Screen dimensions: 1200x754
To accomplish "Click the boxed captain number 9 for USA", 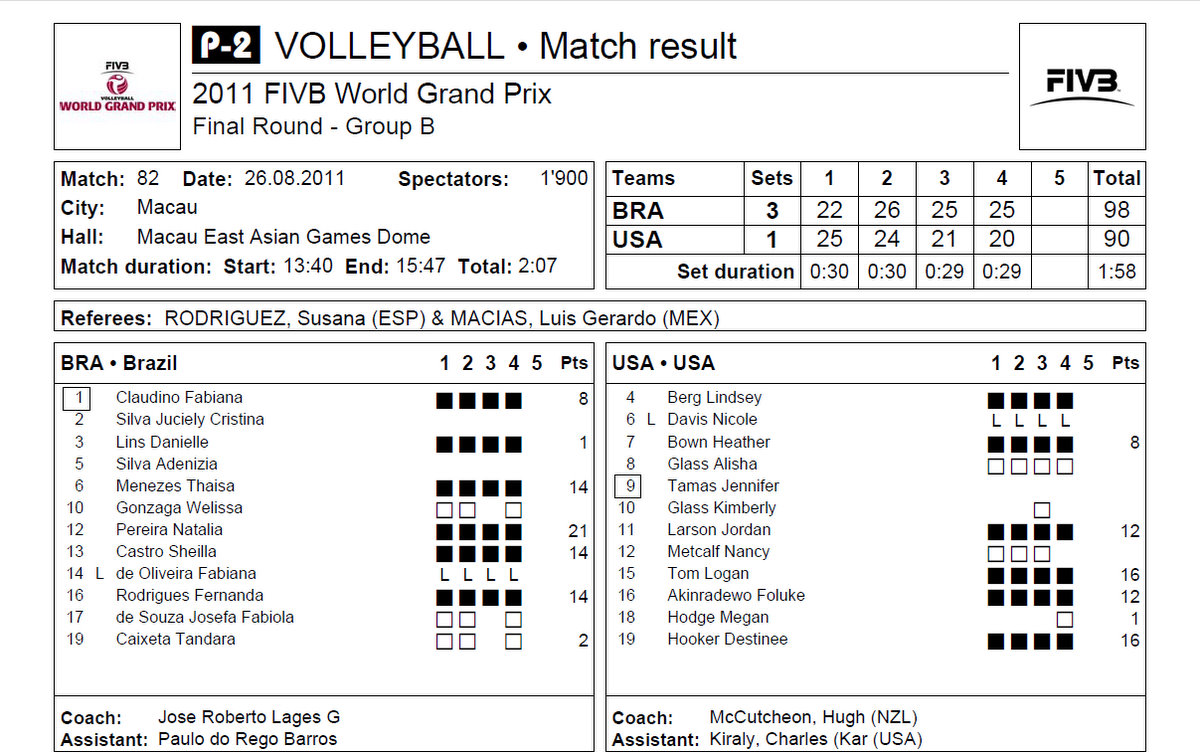I will pos(628,486).
